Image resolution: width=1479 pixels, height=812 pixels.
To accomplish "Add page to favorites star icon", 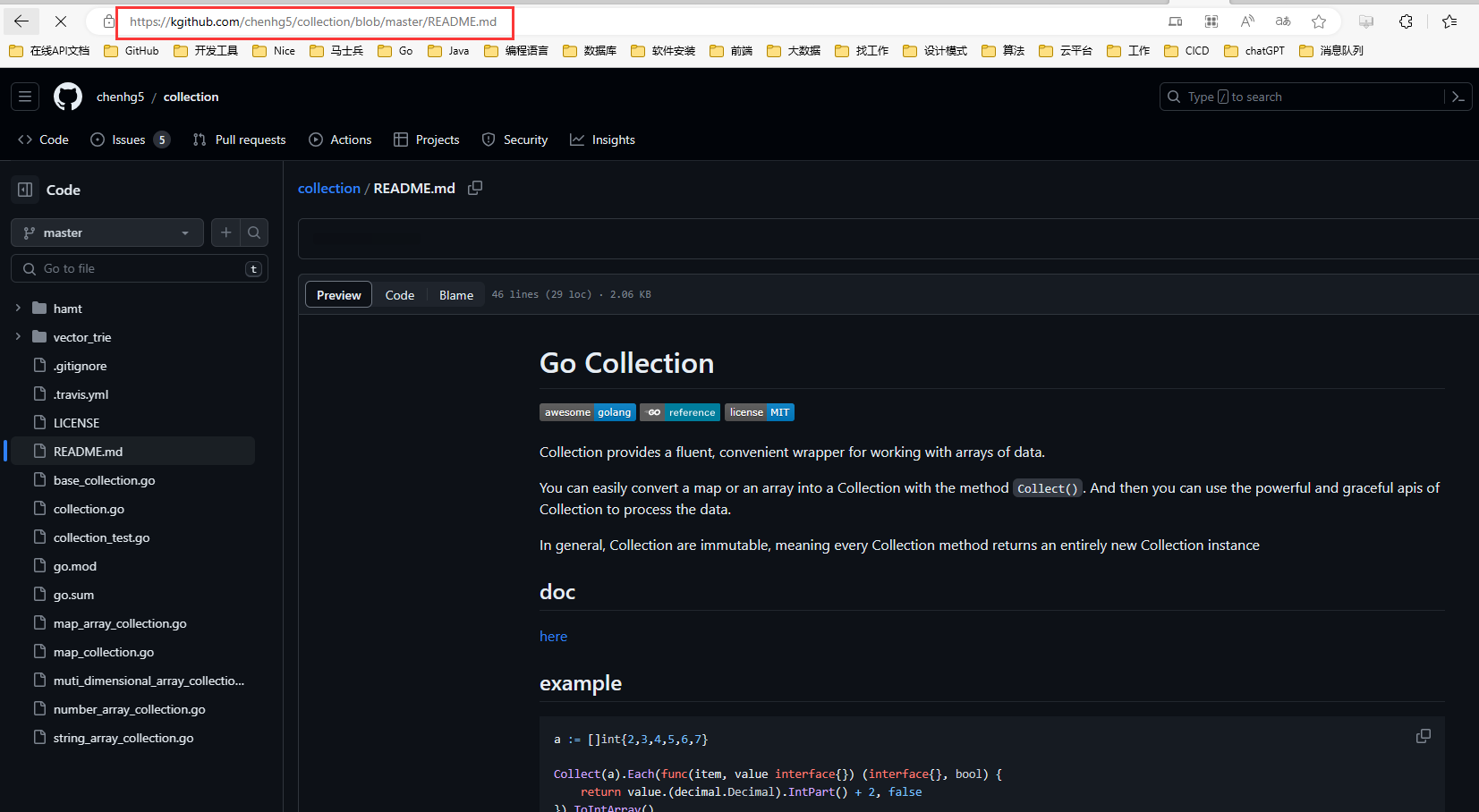I will [x=1318, y=21].
